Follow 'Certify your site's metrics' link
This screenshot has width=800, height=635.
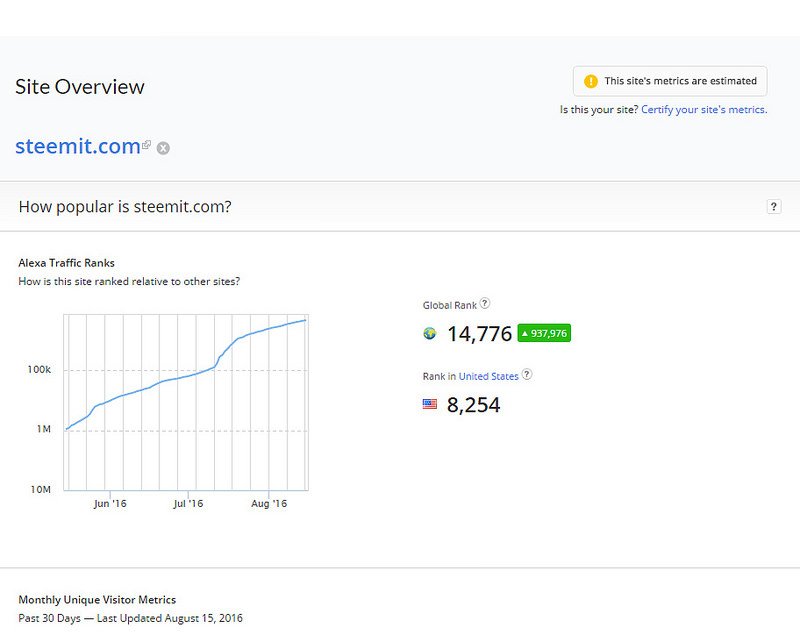tap(704, 110)
